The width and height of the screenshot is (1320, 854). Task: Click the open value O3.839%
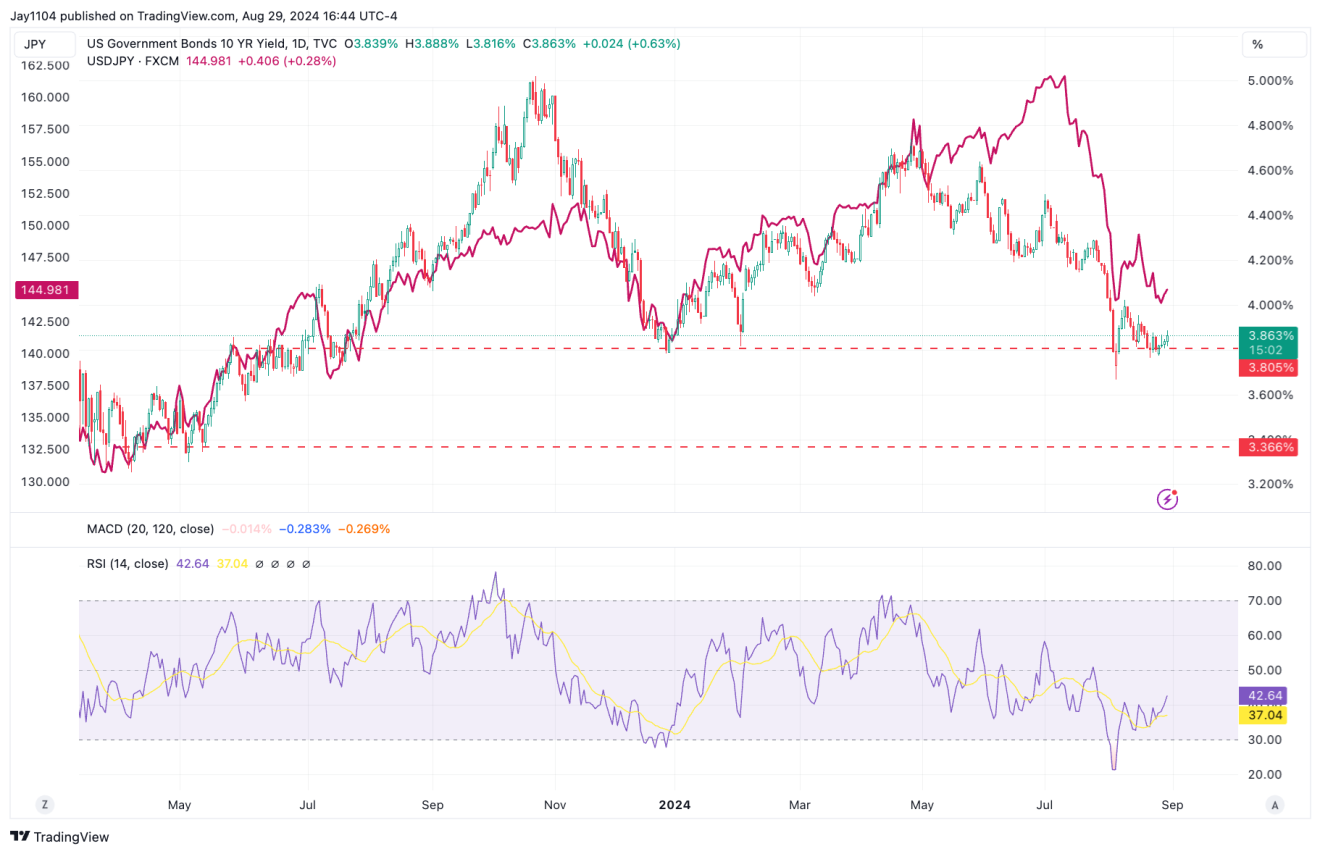coord(371,44)
